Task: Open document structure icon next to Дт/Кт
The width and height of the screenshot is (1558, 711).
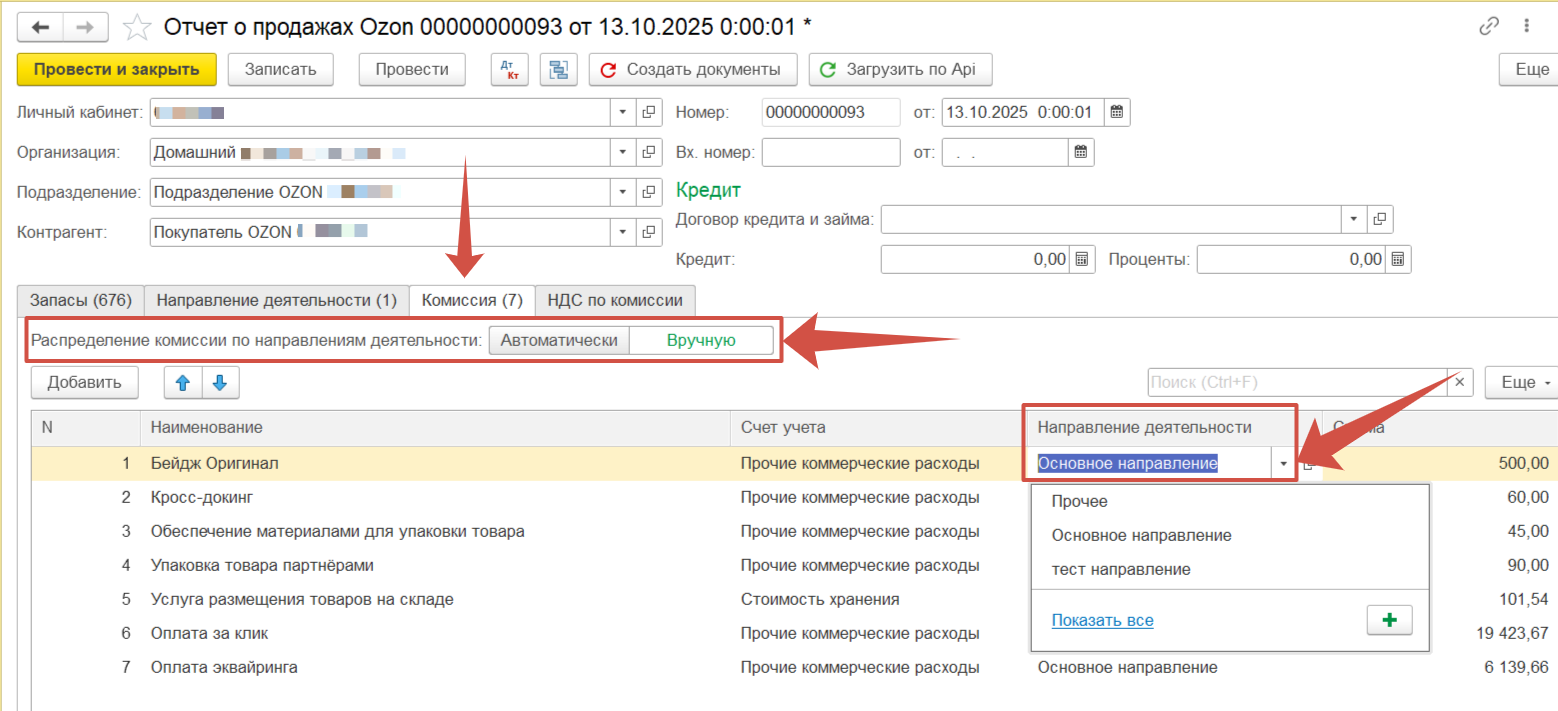Action: click(558, 70)
